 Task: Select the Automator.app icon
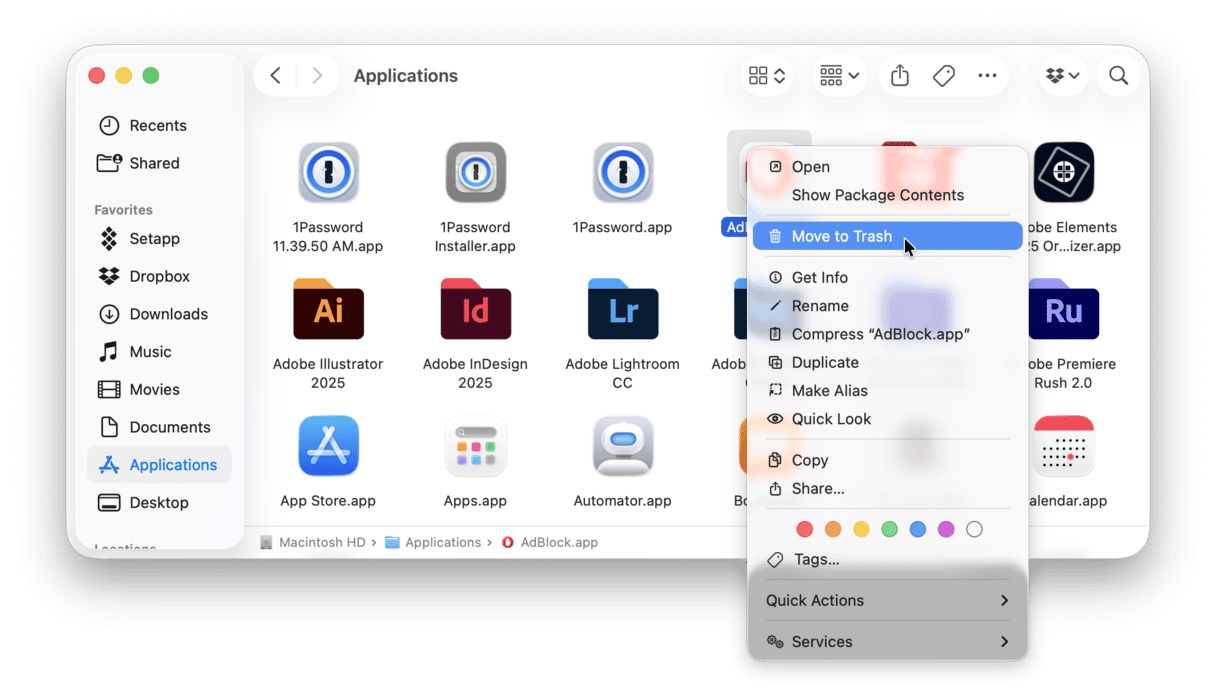click(622, 447)
